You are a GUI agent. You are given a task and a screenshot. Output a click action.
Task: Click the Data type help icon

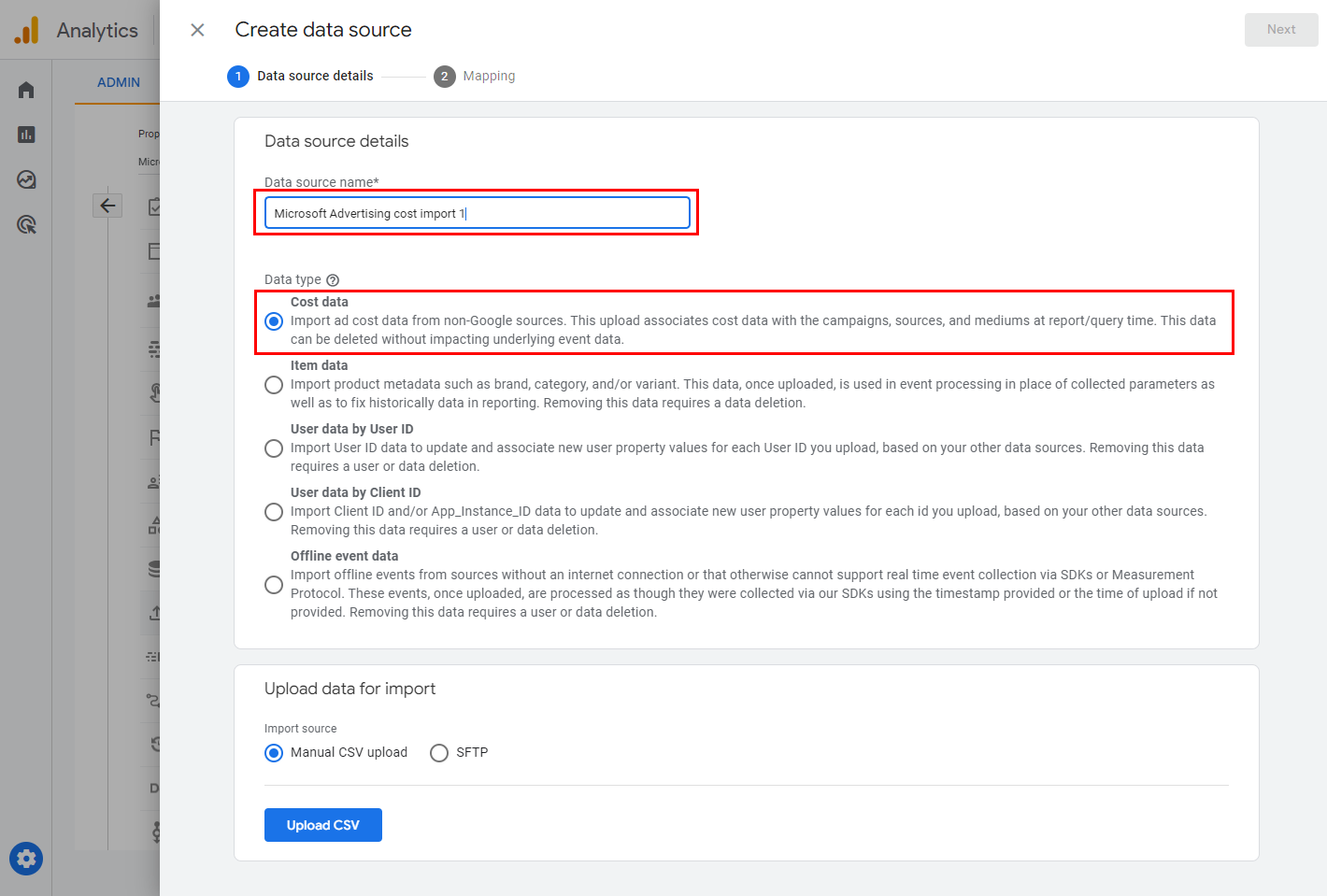pos(333,280)
